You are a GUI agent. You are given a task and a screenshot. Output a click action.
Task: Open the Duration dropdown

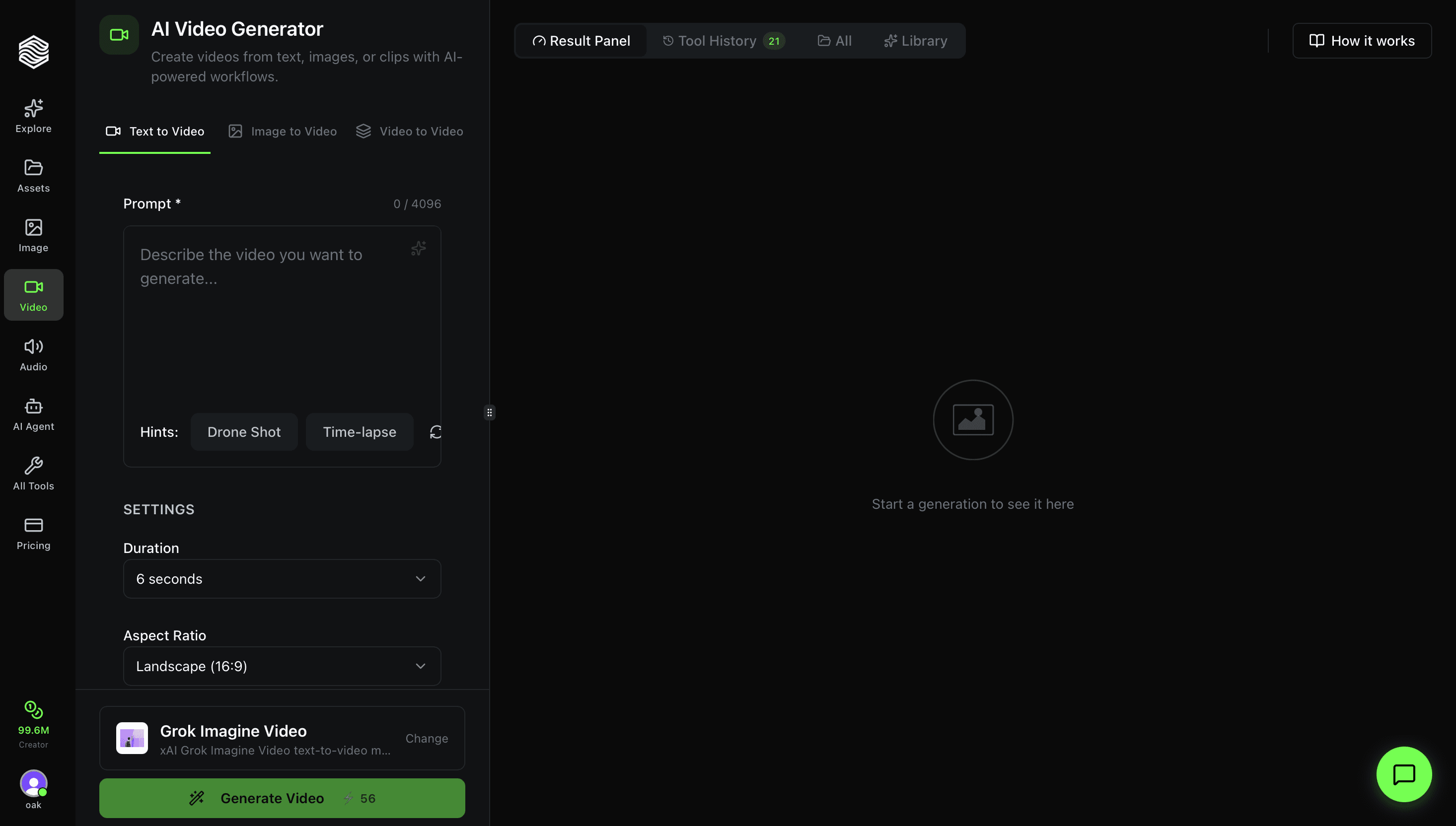click(x=282, y=579)
